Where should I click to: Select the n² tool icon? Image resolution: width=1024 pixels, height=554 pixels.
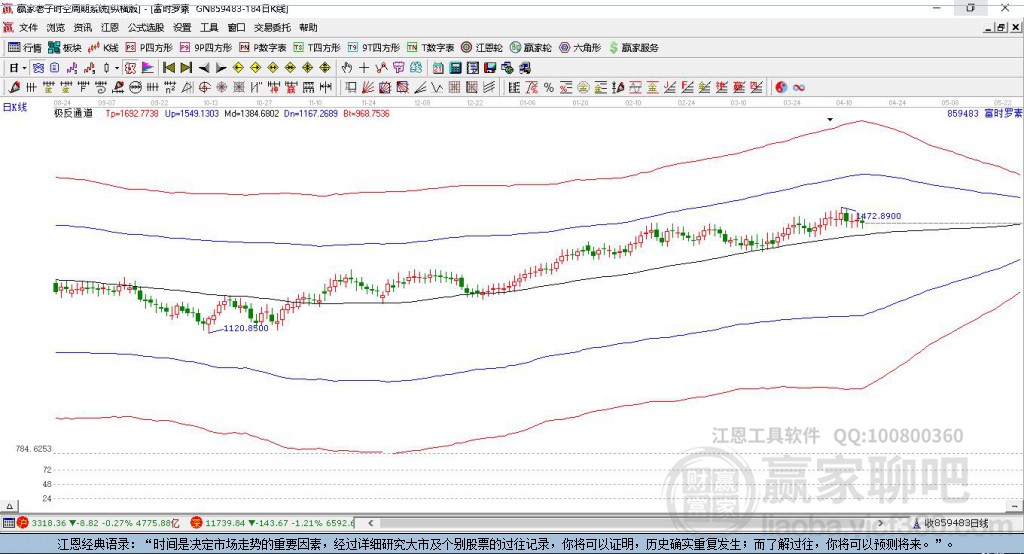[170, 88]
